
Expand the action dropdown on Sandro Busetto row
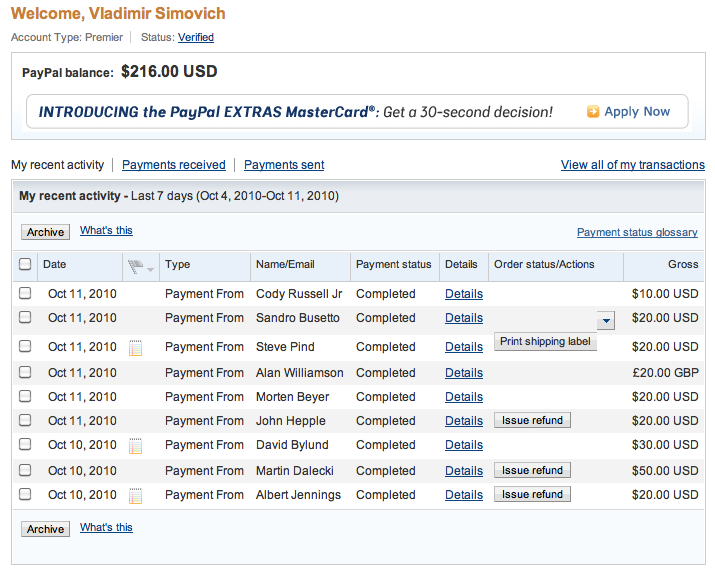[x=606, y=321]
